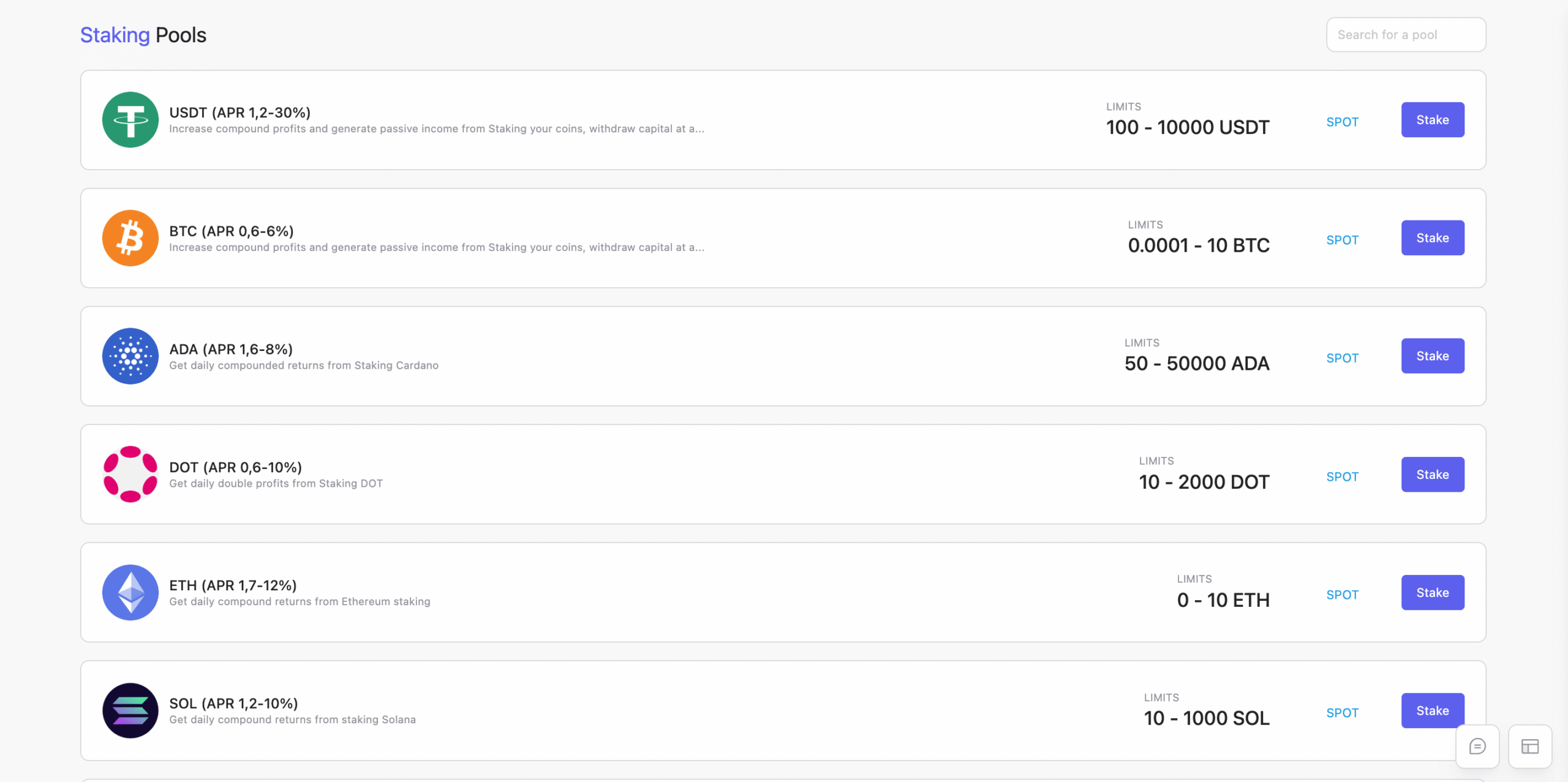The width and height of the screenshot is (1568, 782).
Task: Click the Ethereum diamond coin icon
Action: pyautogui.click(x=130, y=593)
